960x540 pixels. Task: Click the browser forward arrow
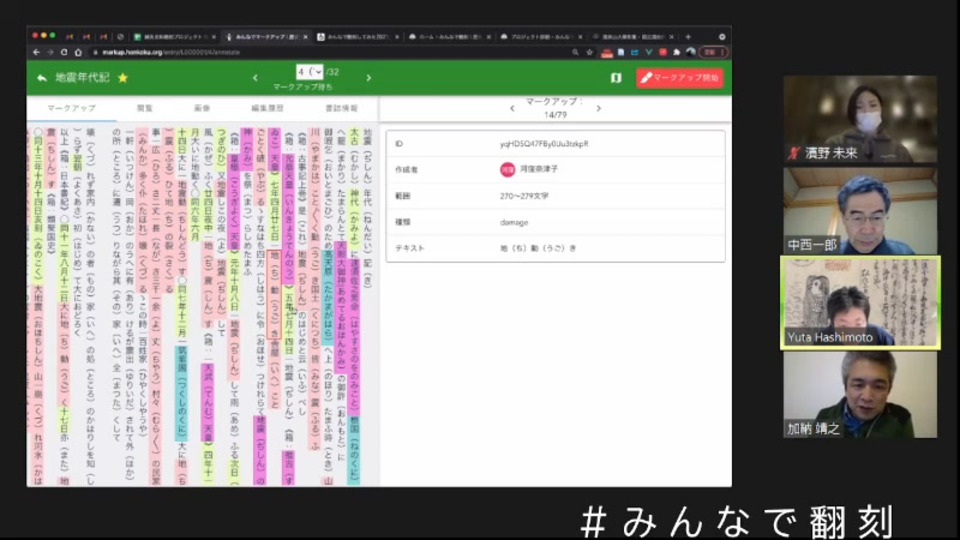50,53
